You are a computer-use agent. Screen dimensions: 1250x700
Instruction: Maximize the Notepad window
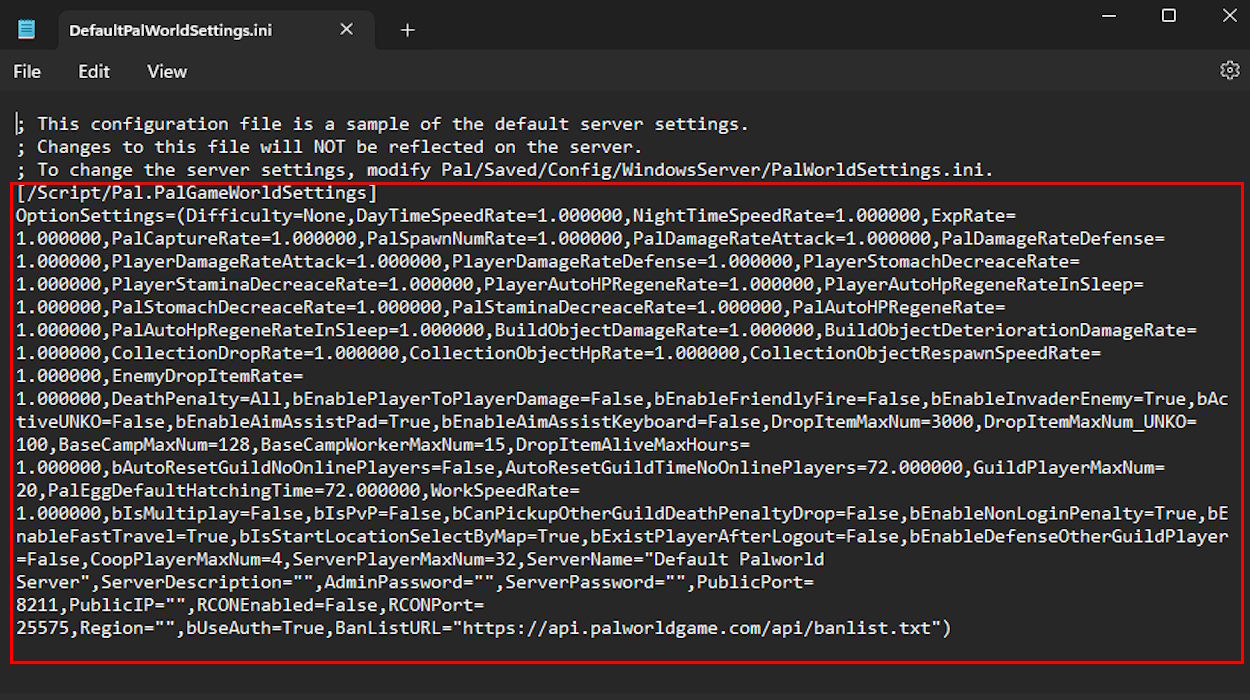point(1168,15)
